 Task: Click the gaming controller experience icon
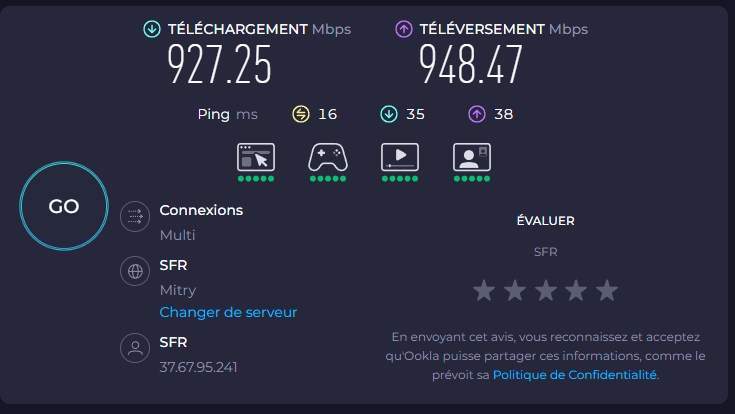328,157
